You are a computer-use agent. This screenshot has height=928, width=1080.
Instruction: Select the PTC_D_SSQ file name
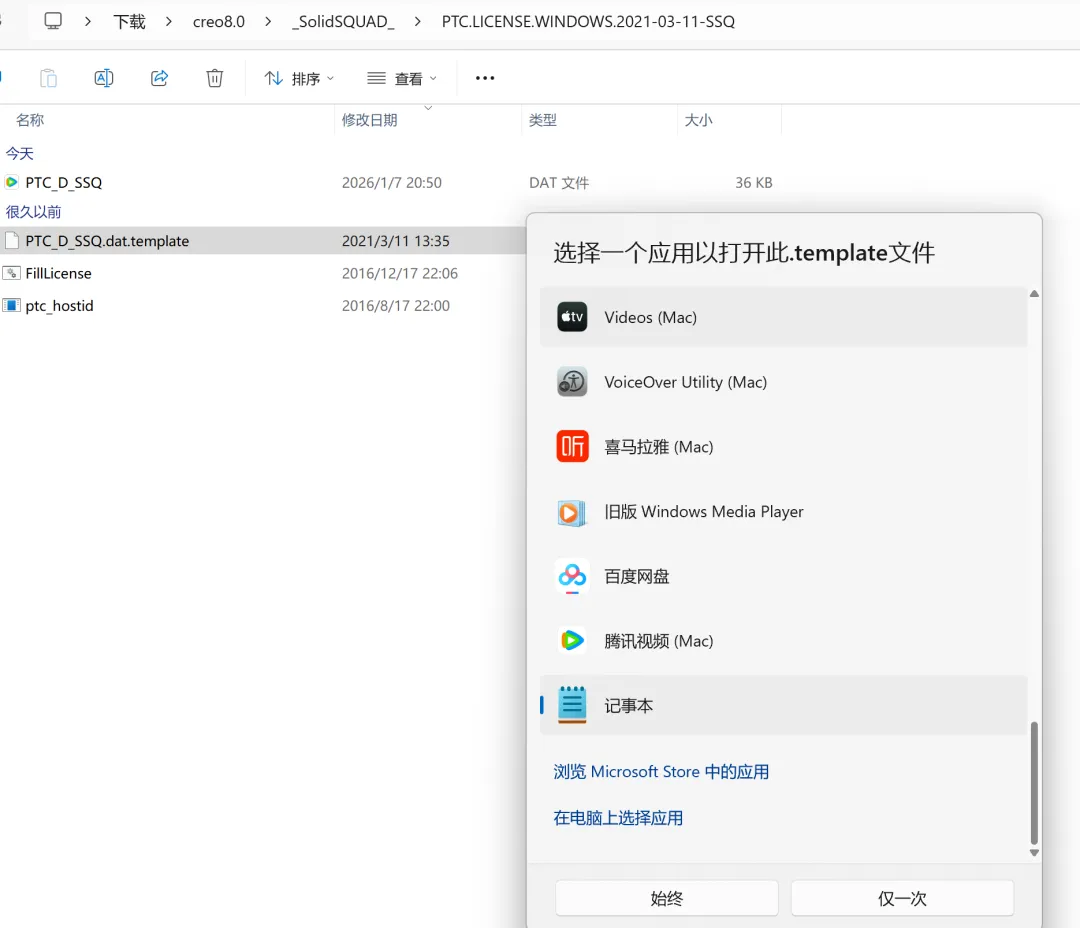tap(63, 183)
